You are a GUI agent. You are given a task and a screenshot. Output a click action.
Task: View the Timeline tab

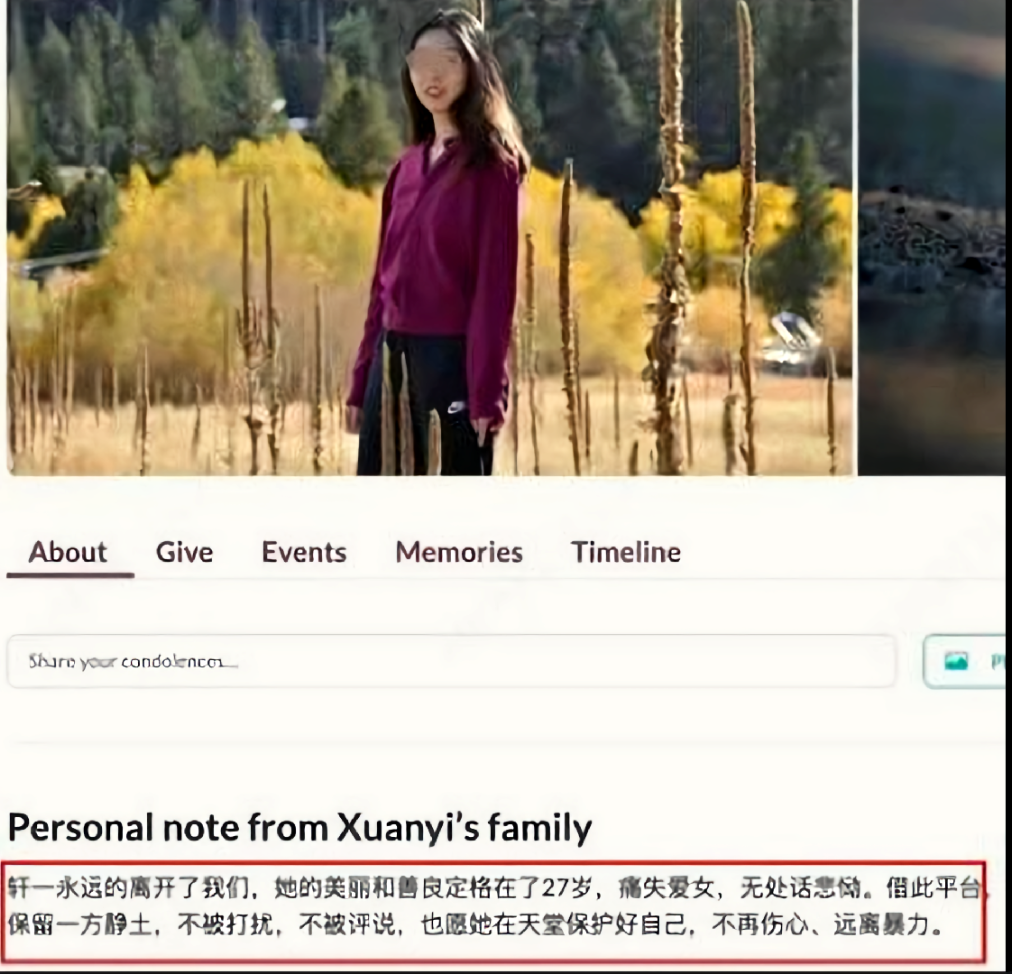pyautogui.click(x=626, y=553)
